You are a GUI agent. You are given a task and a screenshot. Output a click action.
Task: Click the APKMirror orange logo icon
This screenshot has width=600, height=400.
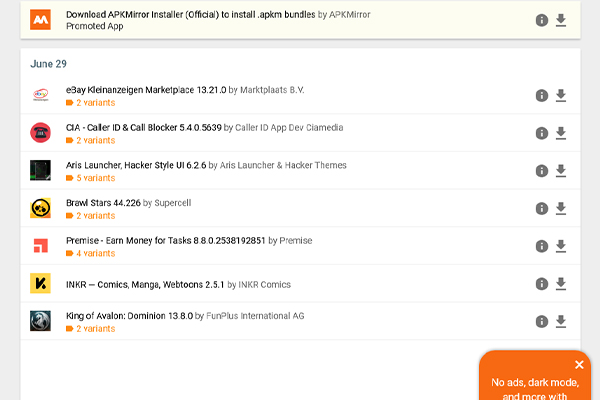(x=40, y=20)
